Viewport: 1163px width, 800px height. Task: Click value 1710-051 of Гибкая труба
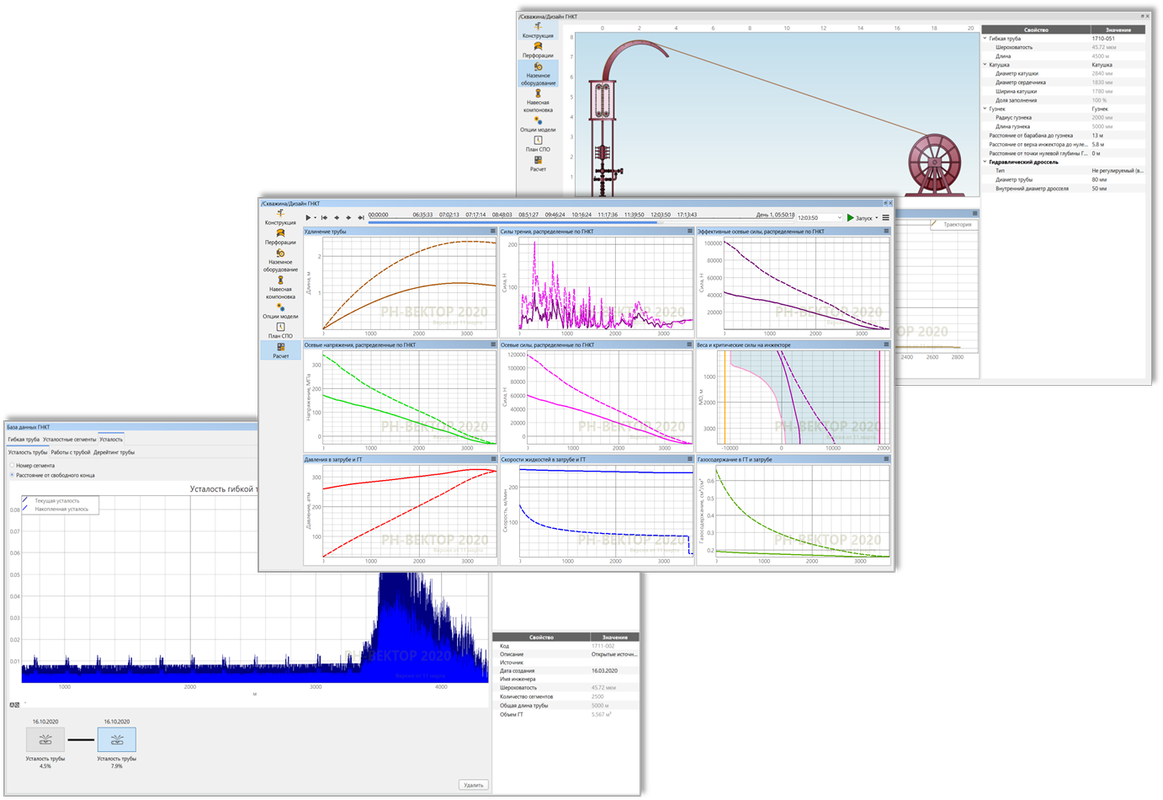click(x=1103, y=39)
